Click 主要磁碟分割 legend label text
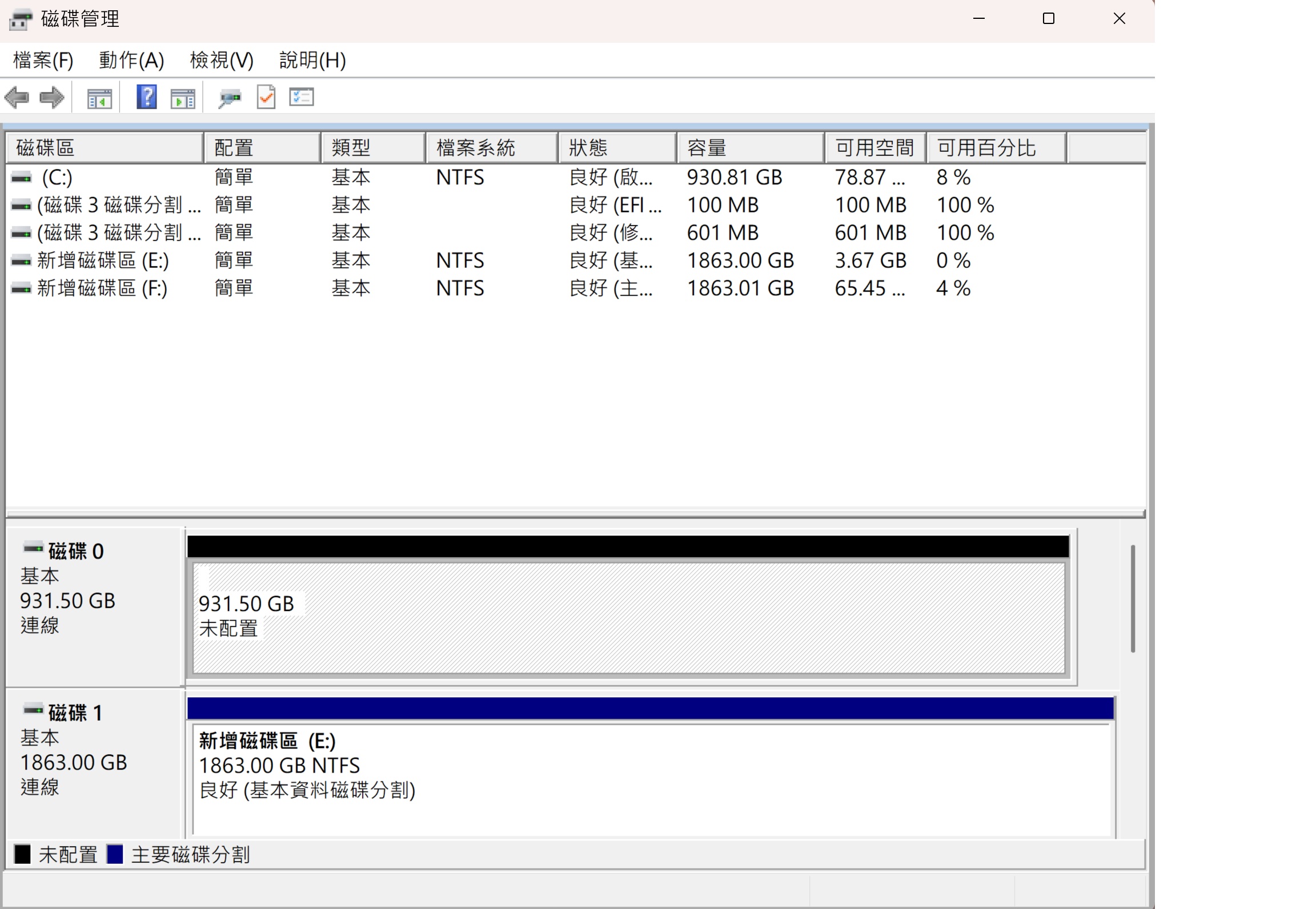Image resolution: width=1316 pixels, height=909 pixels. pos(191,855)
